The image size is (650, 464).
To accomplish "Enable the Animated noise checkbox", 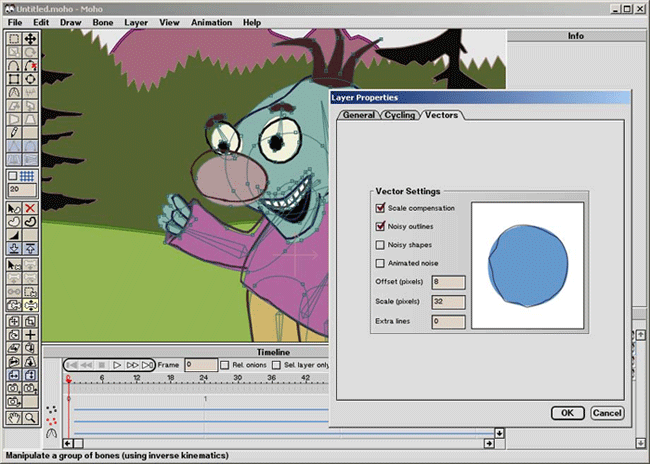I will coord(380,263).
